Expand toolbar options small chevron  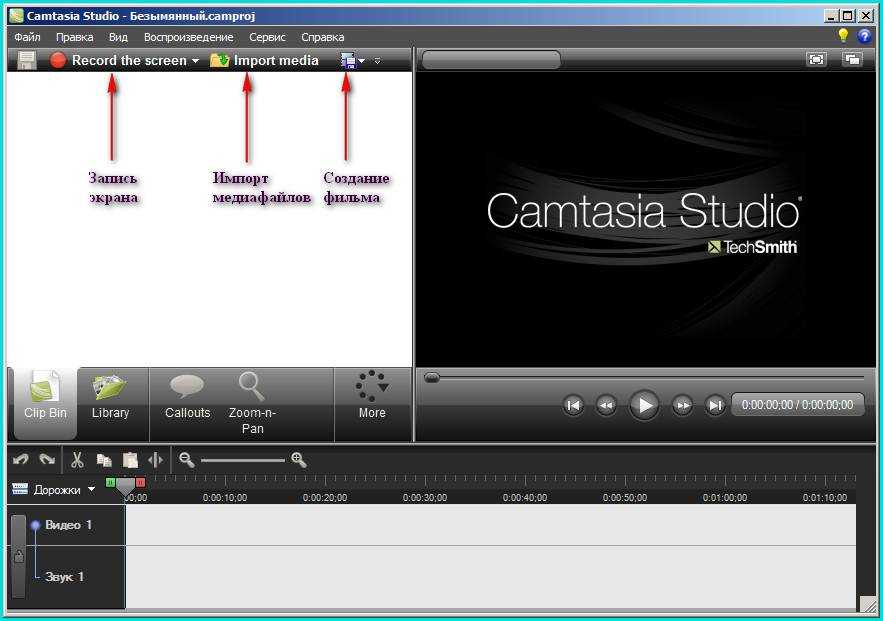(377, 61)
